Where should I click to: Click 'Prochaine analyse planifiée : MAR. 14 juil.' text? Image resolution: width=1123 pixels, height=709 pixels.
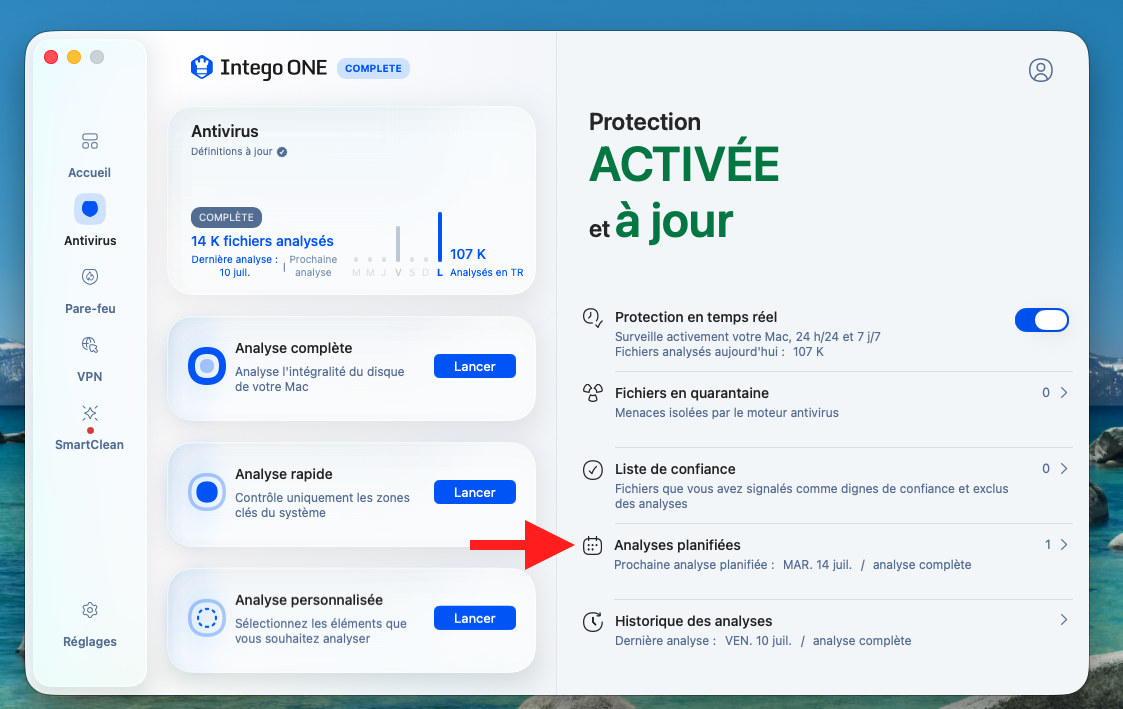pyautogui.click(x=733, y=565)
